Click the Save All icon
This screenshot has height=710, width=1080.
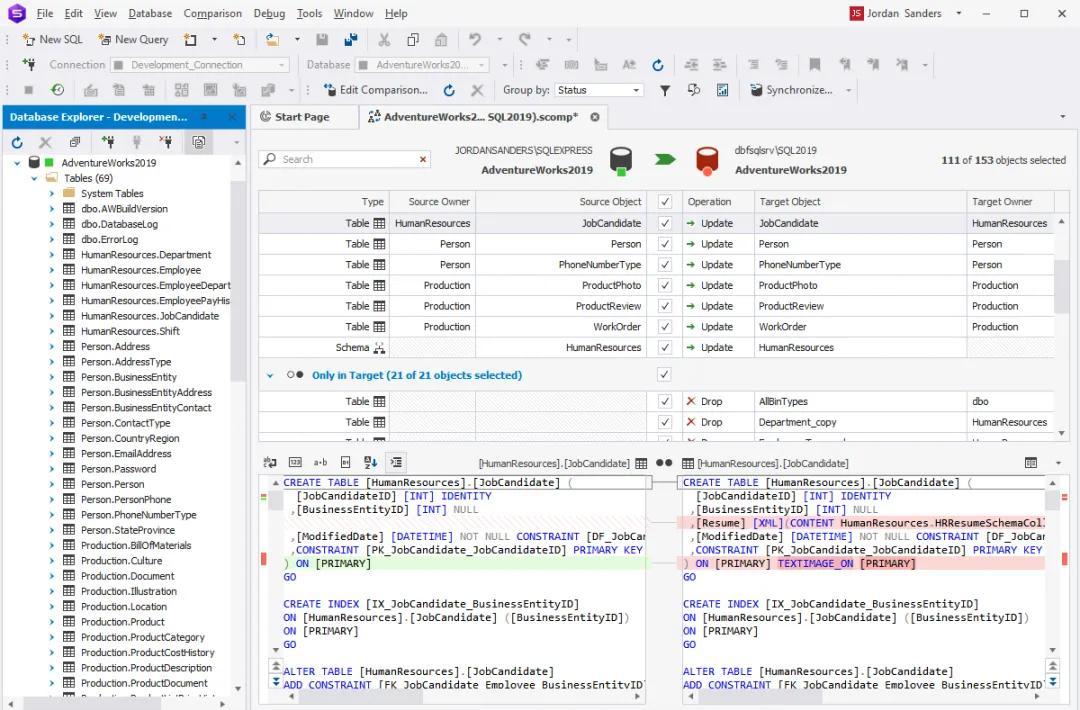(351, 40)
